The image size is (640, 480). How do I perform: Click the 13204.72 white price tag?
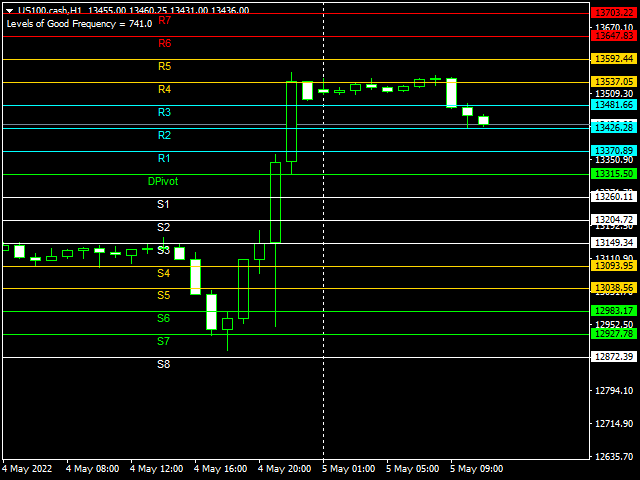tap(614, 220)
